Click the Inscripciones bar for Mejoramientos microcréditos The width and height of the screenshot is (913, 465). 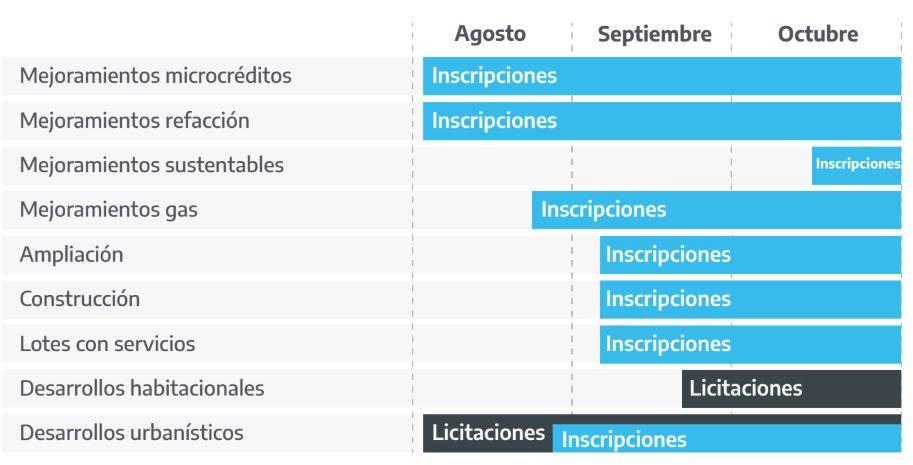click(x=662, y=76)
